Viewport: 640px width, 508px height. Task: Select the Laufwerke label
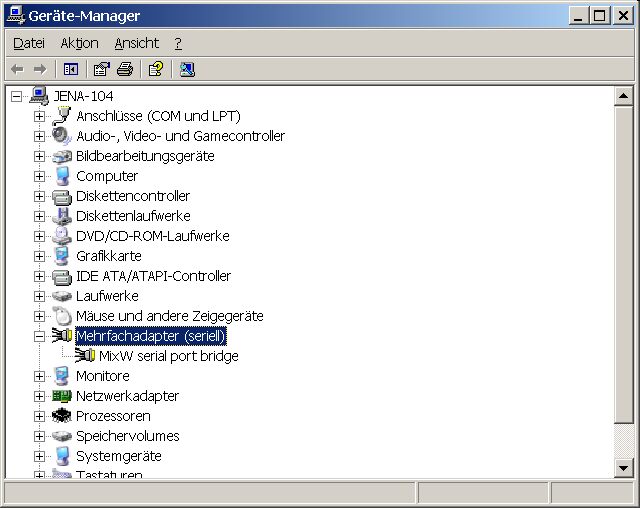(x=107, y=296)
